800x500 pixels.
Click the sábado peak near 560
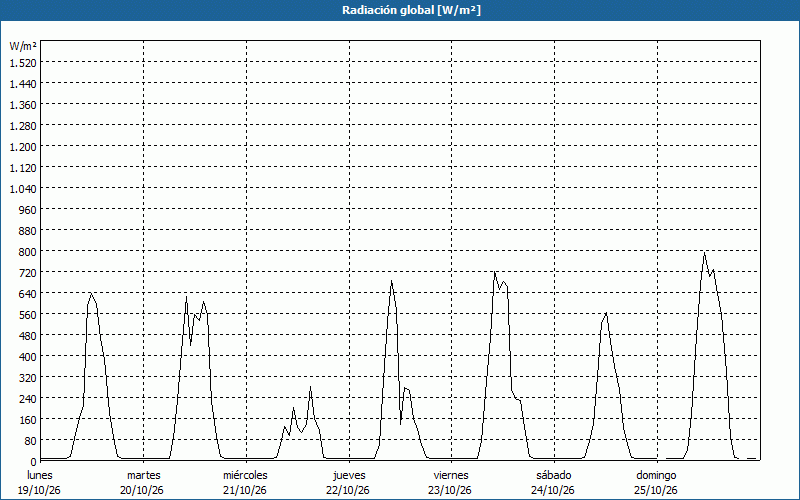606,313
